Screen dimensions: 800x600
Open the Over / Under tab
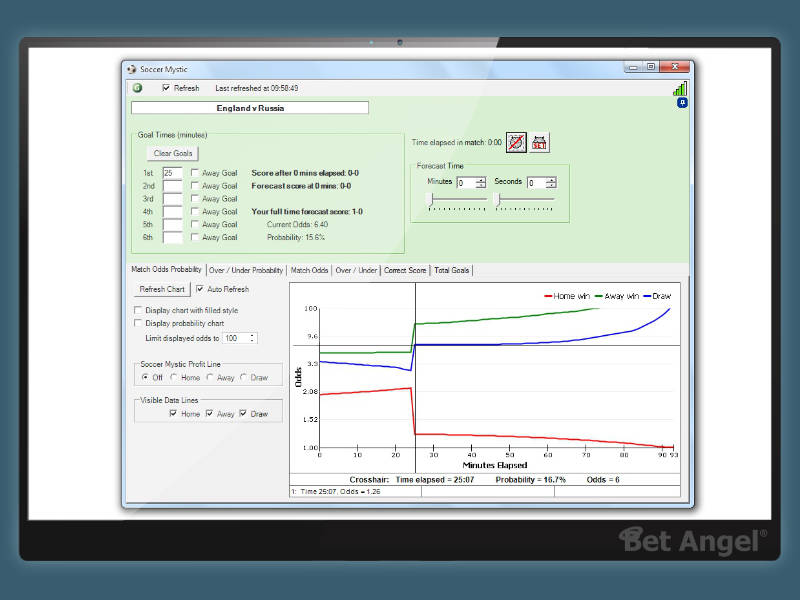[356, 270]
